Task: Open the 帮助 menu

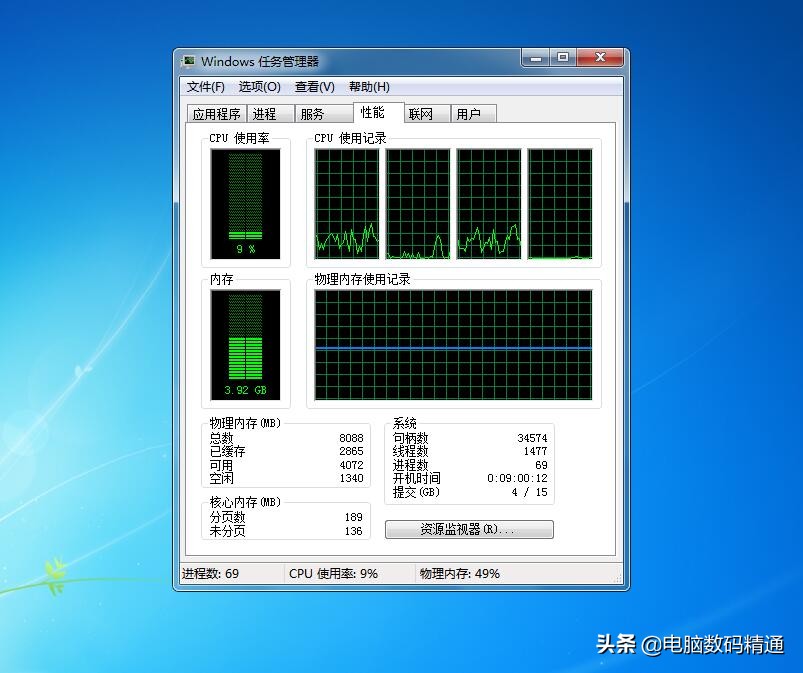Action: 368,87
